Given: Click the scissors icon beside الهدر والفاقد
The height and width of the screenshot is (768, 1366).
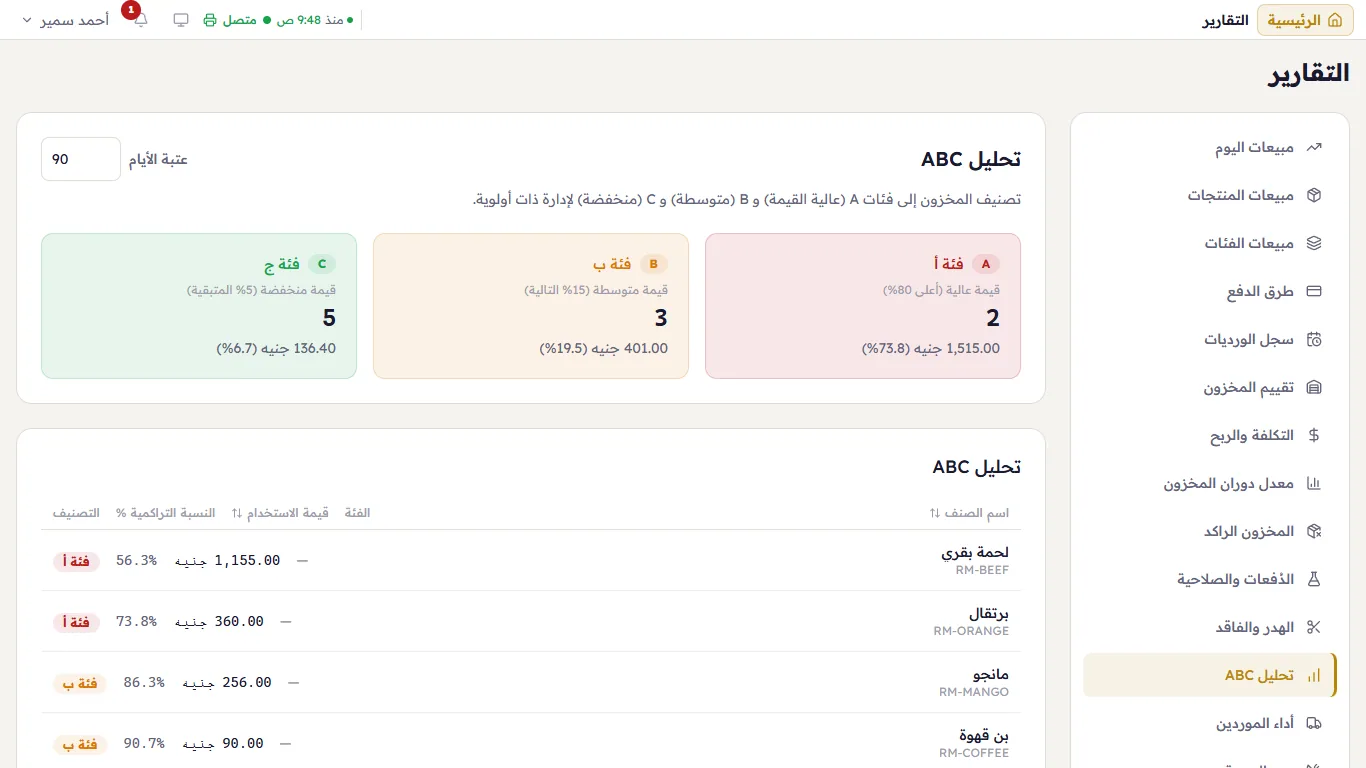Looking at the screenshot, I should pos(1314,627).
